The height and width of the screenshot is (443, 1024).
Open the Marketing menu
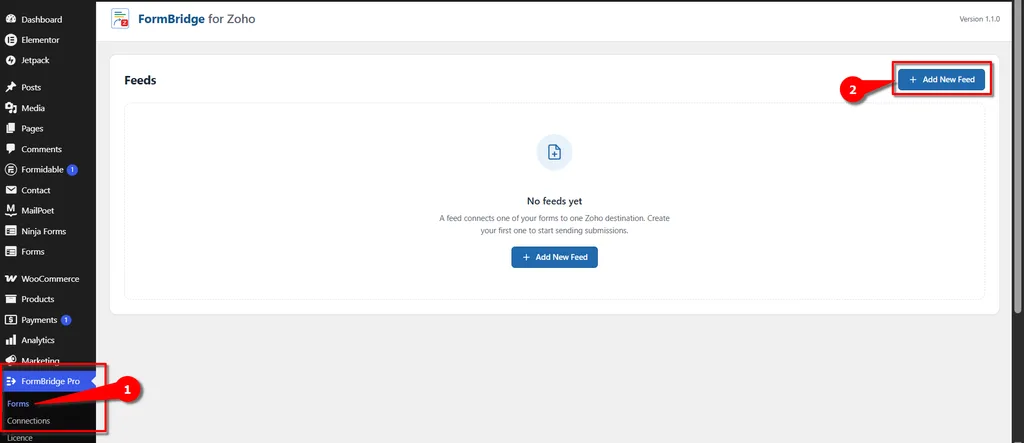click(40, 361)
